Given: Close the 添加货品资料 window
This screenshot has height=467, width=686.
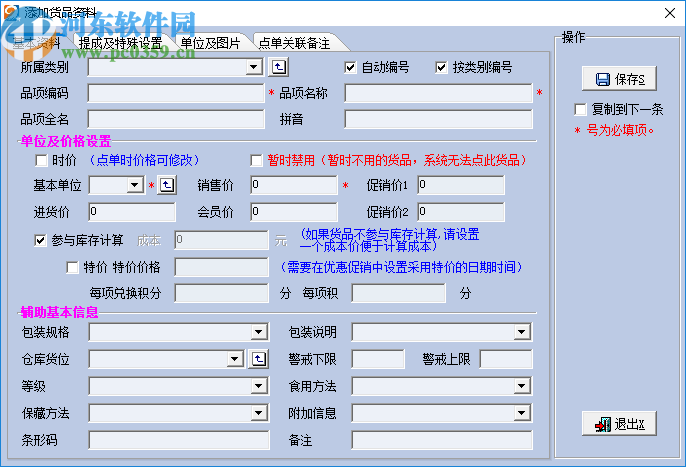Looking at the screenshot, I should click(669, 13).
